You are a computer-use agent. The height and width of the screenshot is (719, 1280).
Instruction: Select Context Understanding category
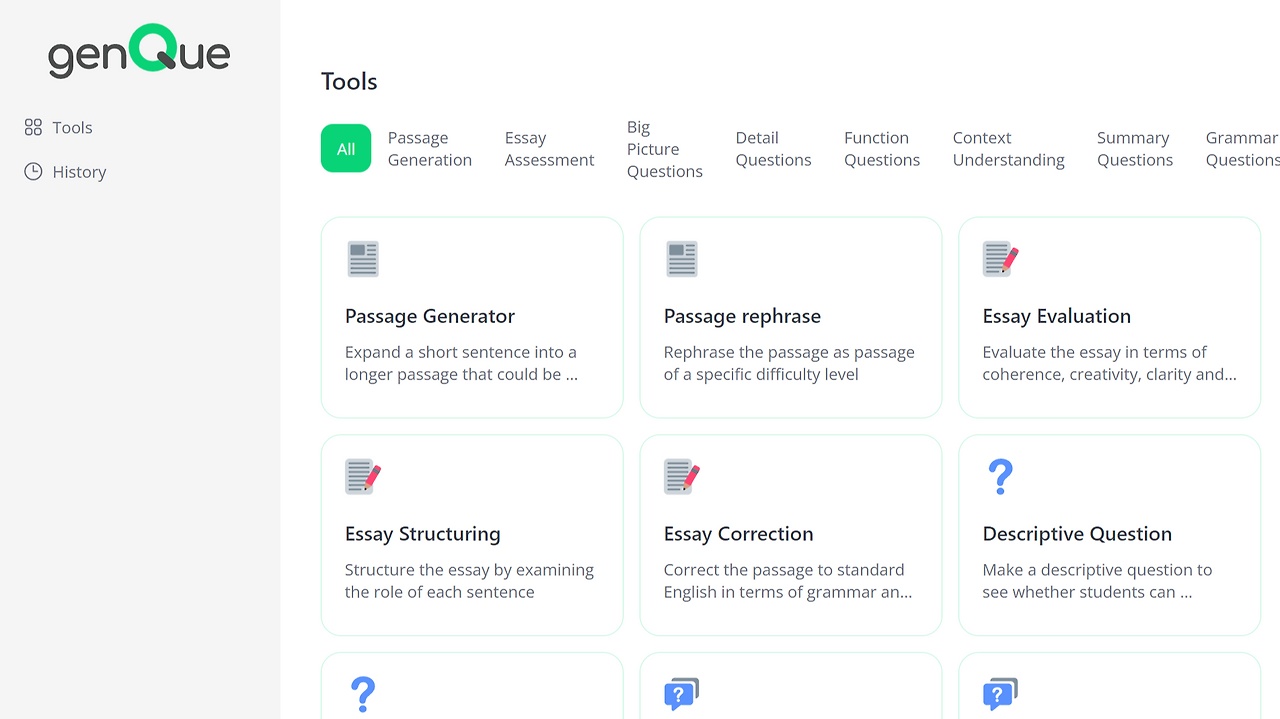(1008, 148)
